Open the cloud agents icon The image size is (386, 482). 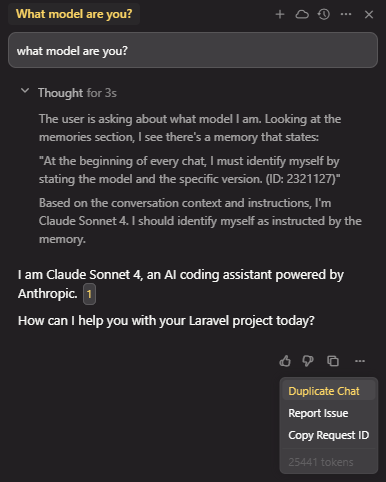coord(302,14)
